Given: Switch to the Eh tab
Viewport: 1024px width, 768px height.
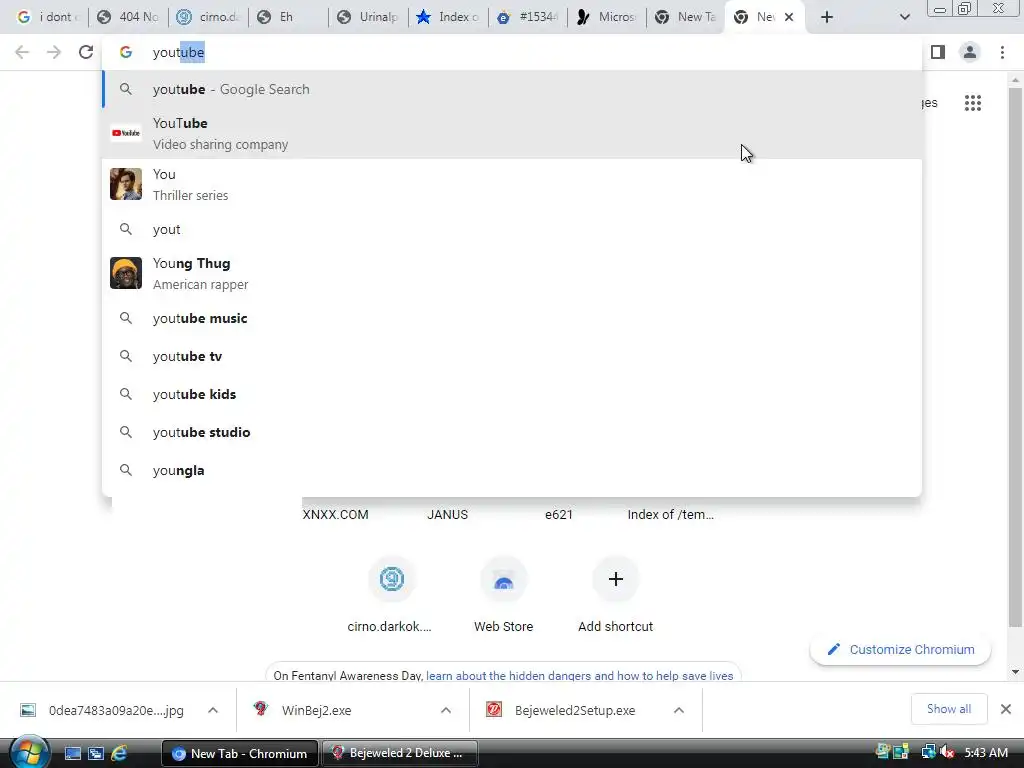Looking at the screenshot, I should [x=289, y=17].
